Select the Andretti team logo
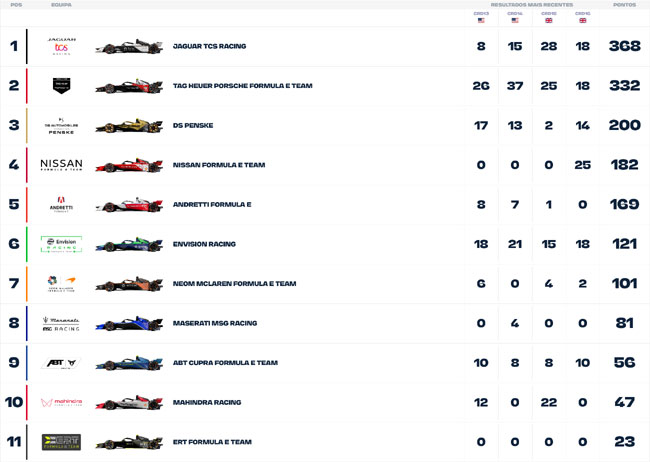 point(61,204)
